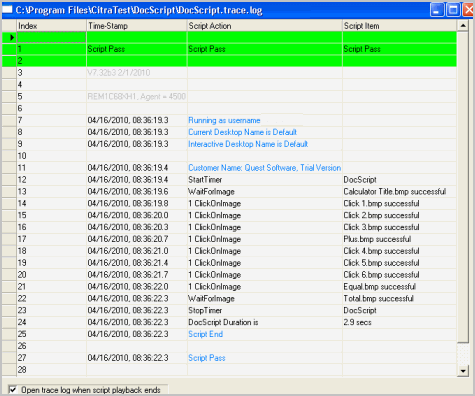Click the scrollbar up arrow
The image size is (475, 396).
point(463,26)
